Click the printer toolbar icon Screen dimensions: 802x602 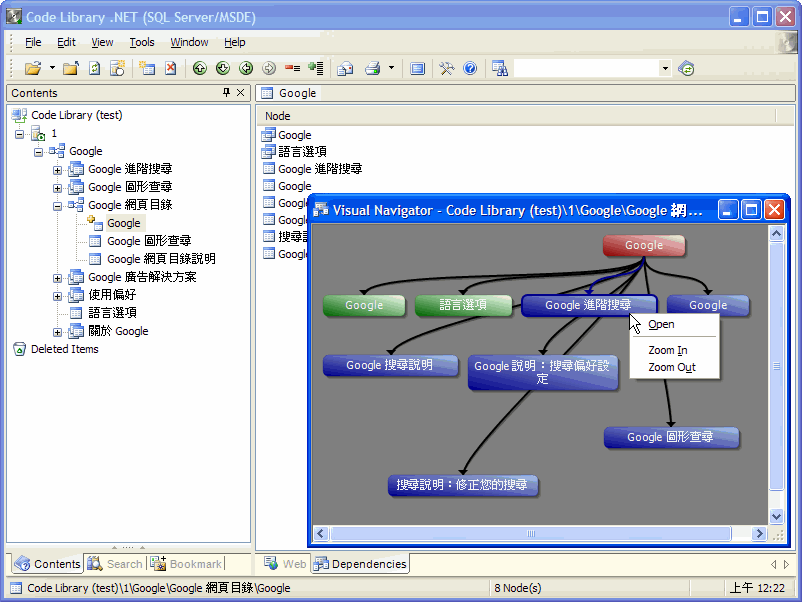tap(372, 68)
